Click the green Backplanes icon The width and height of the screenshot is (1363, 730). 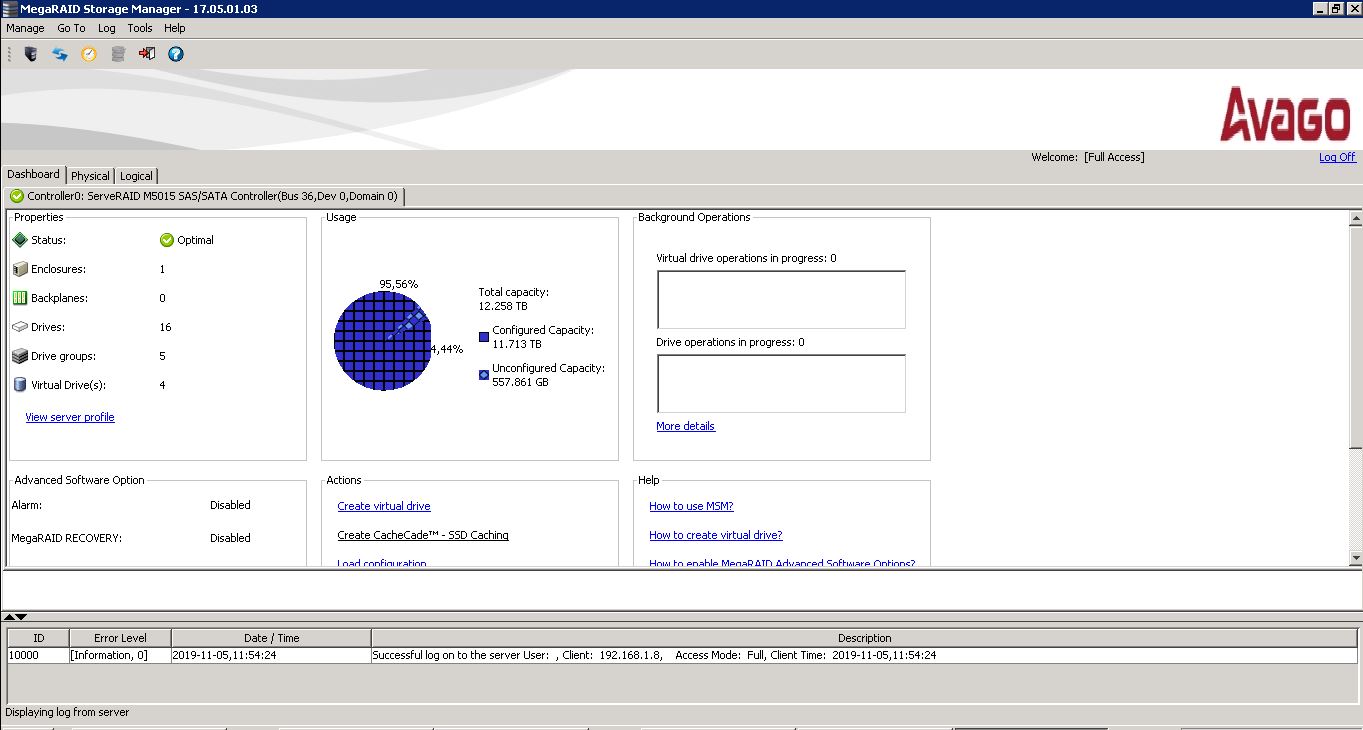[20, 298]
